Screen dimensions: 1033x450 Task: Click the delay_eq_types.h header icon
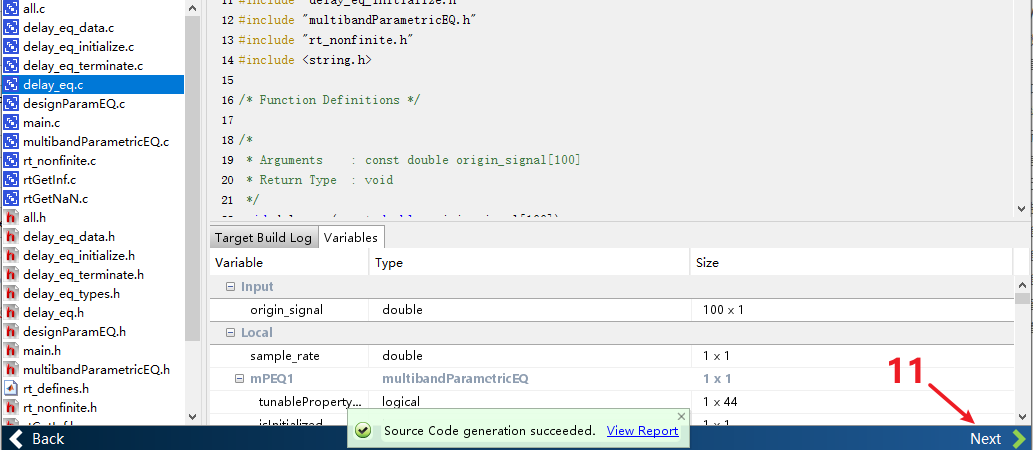[11, 293]
